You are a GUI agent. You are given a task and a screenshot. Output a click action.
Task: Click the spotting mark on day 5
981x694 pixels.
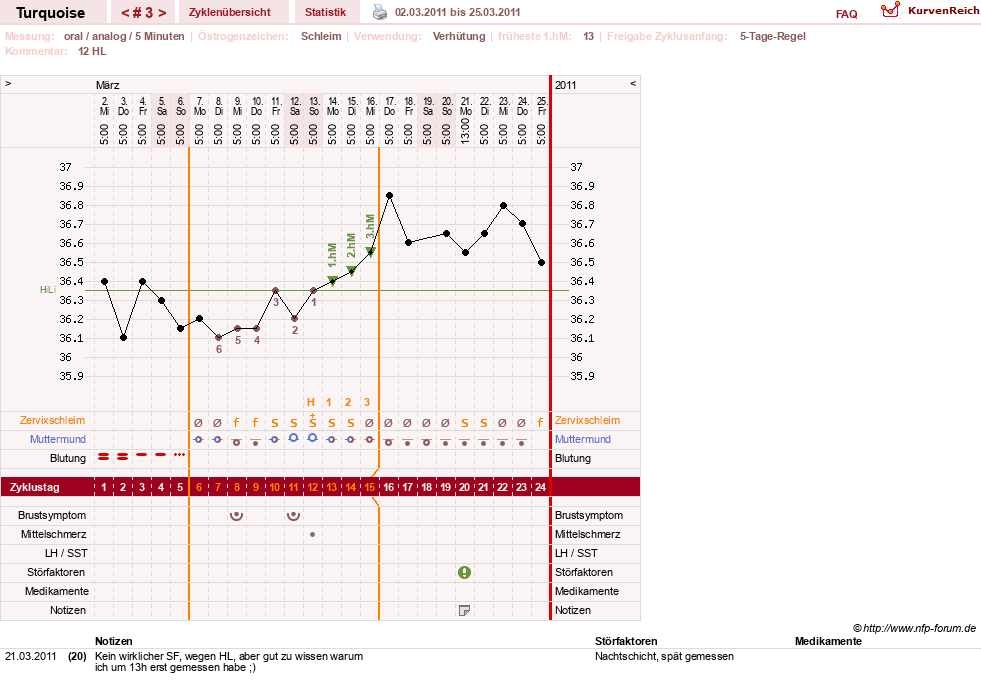180,454
